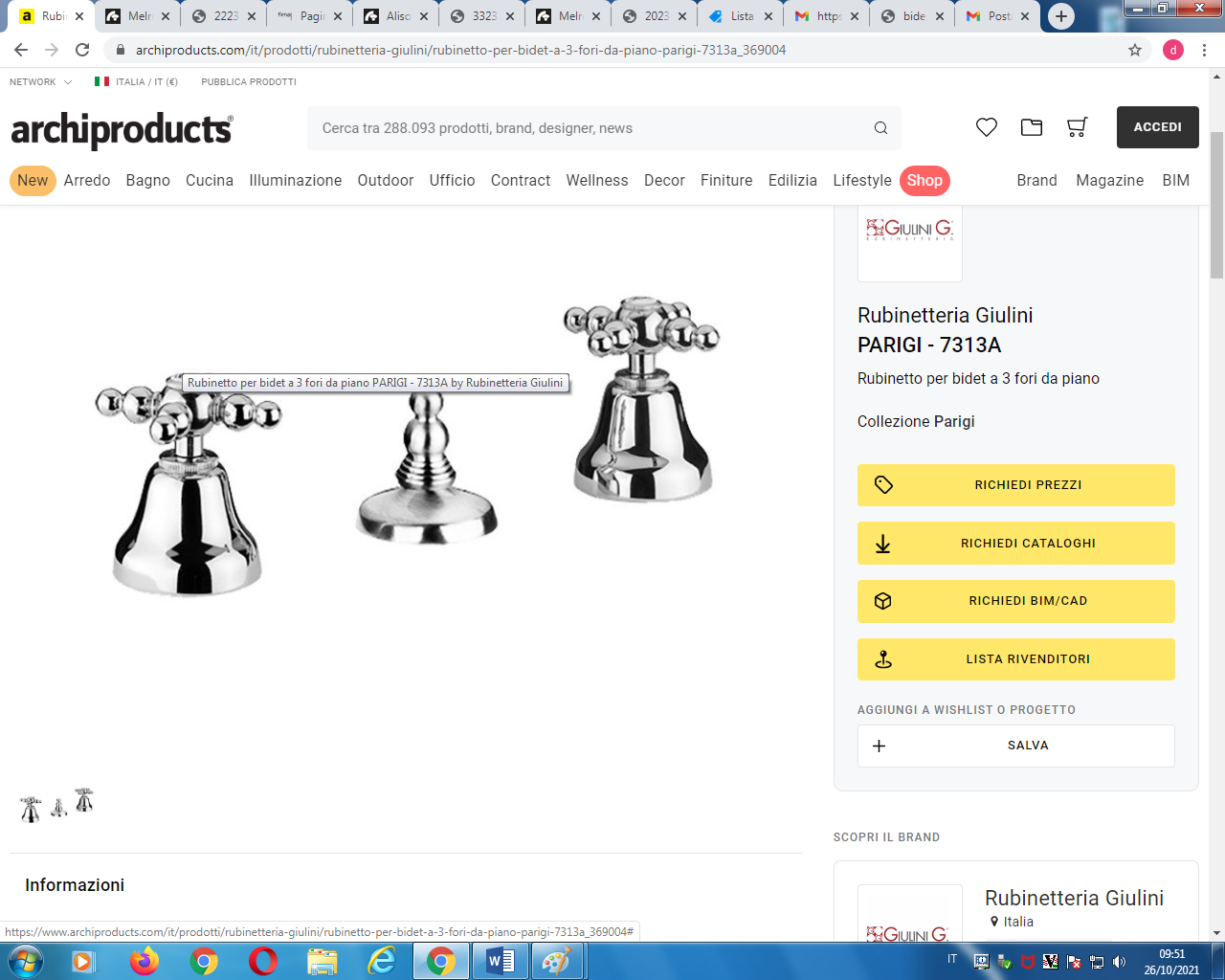Go back to the previous page

21,50
